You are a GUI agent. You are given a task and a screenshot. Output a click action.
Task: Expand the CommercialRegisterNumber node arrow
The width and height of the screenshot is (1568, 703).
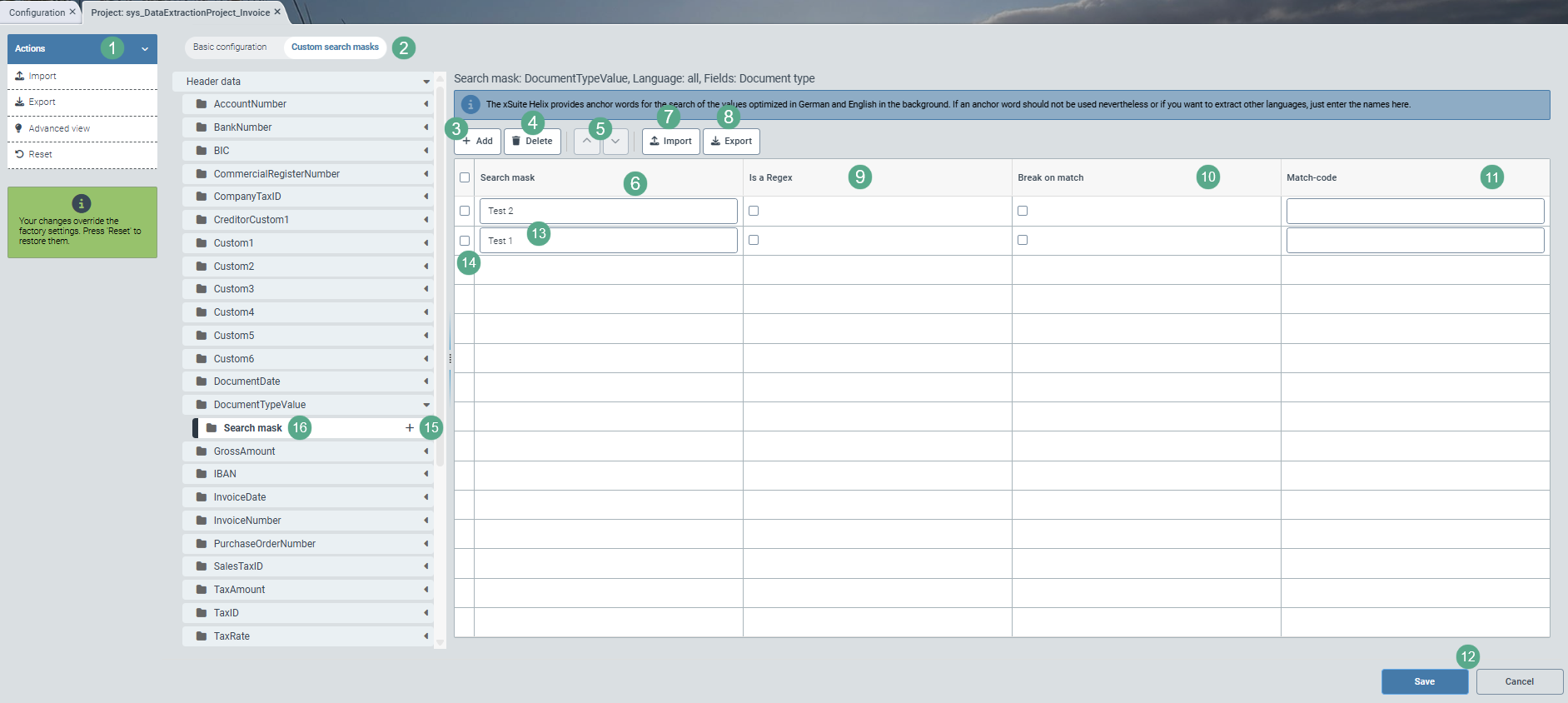[426, 174]
